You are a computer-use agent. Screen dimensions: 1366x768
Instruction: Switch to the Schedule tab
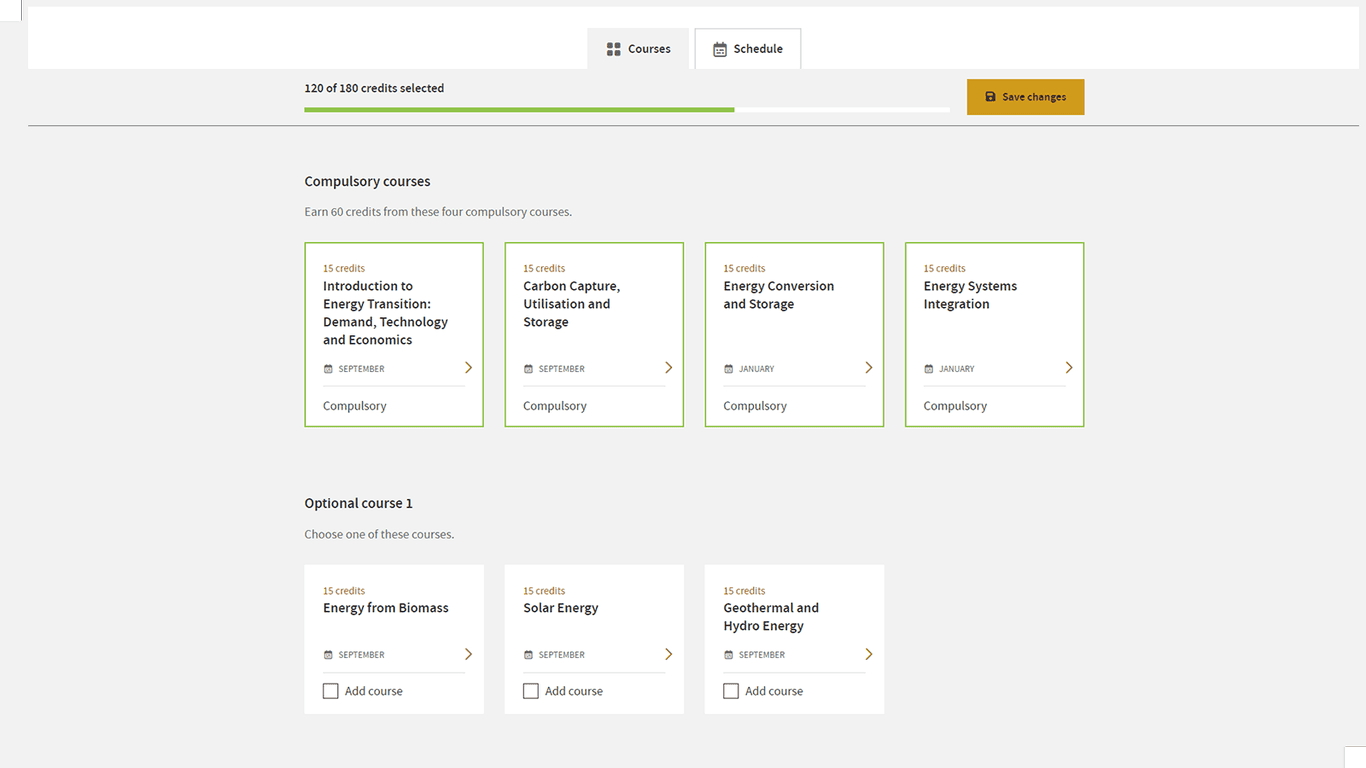tap(748, 49)
